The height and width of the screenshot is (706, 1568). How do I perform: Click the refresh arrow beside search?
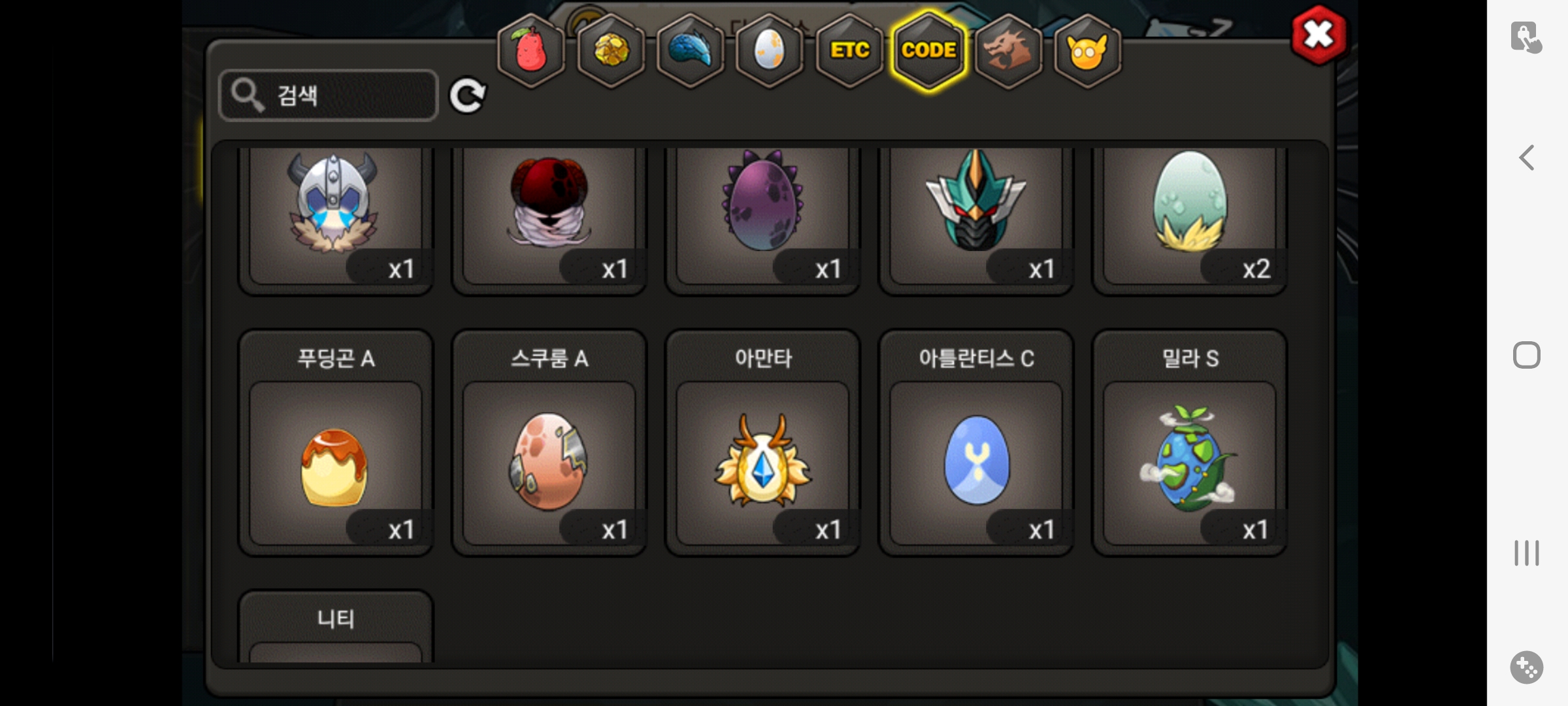click(468, 95)
